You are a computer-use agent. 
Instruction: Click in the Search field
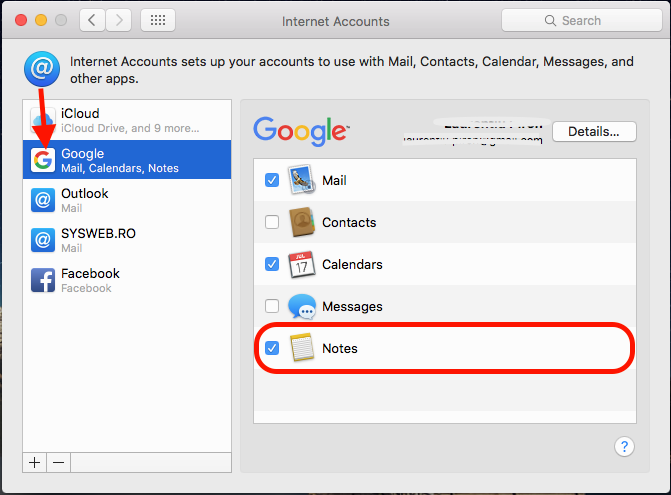pyautogui.click(x=582, y=20)
